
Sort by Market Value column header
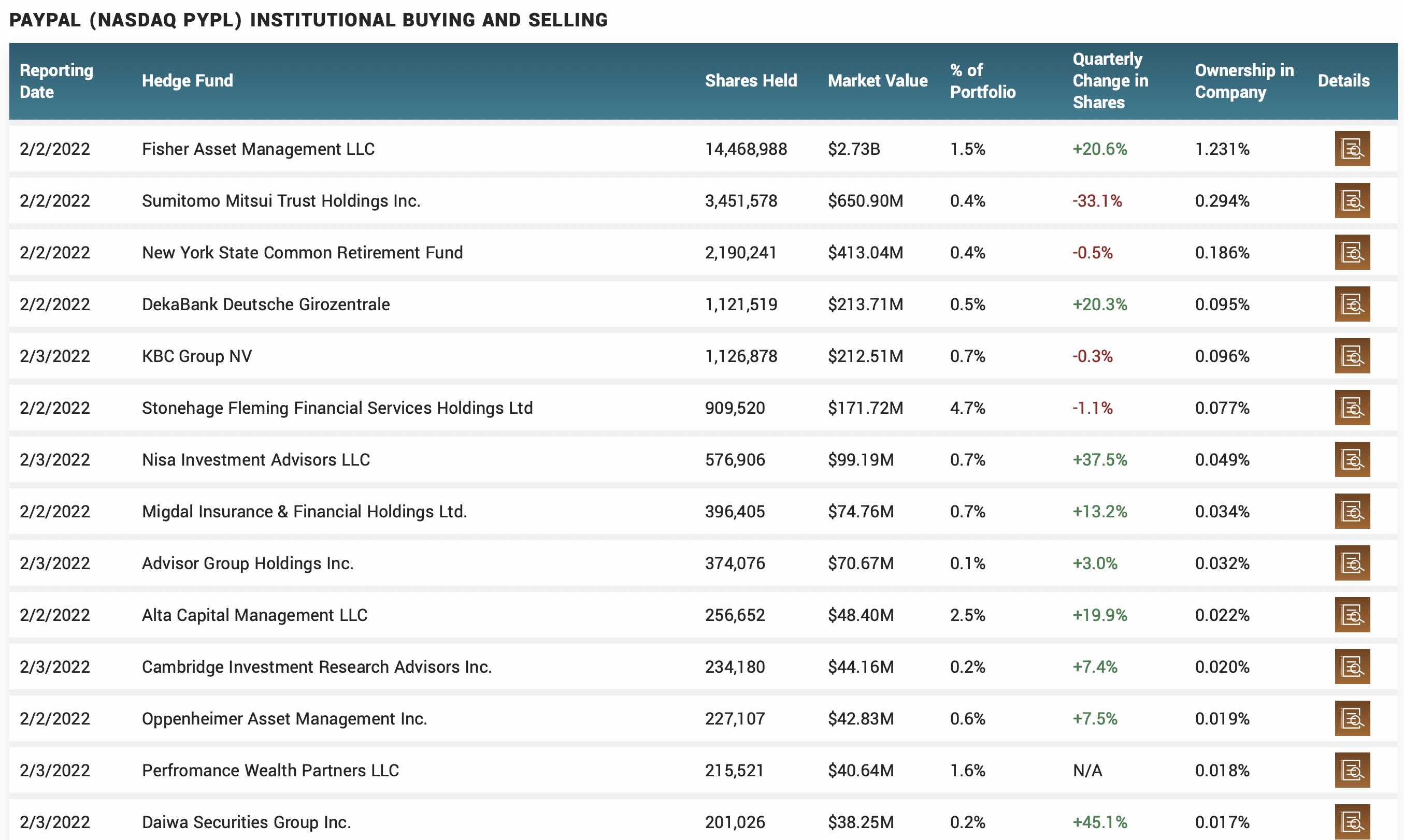tap(878, 80)
